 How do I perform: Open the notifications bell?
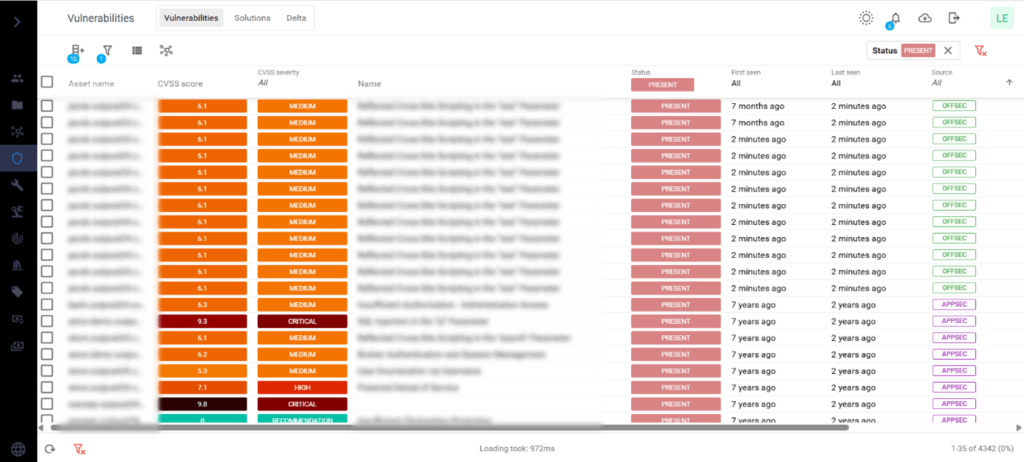pyautogui.click(x=894, y=18)
